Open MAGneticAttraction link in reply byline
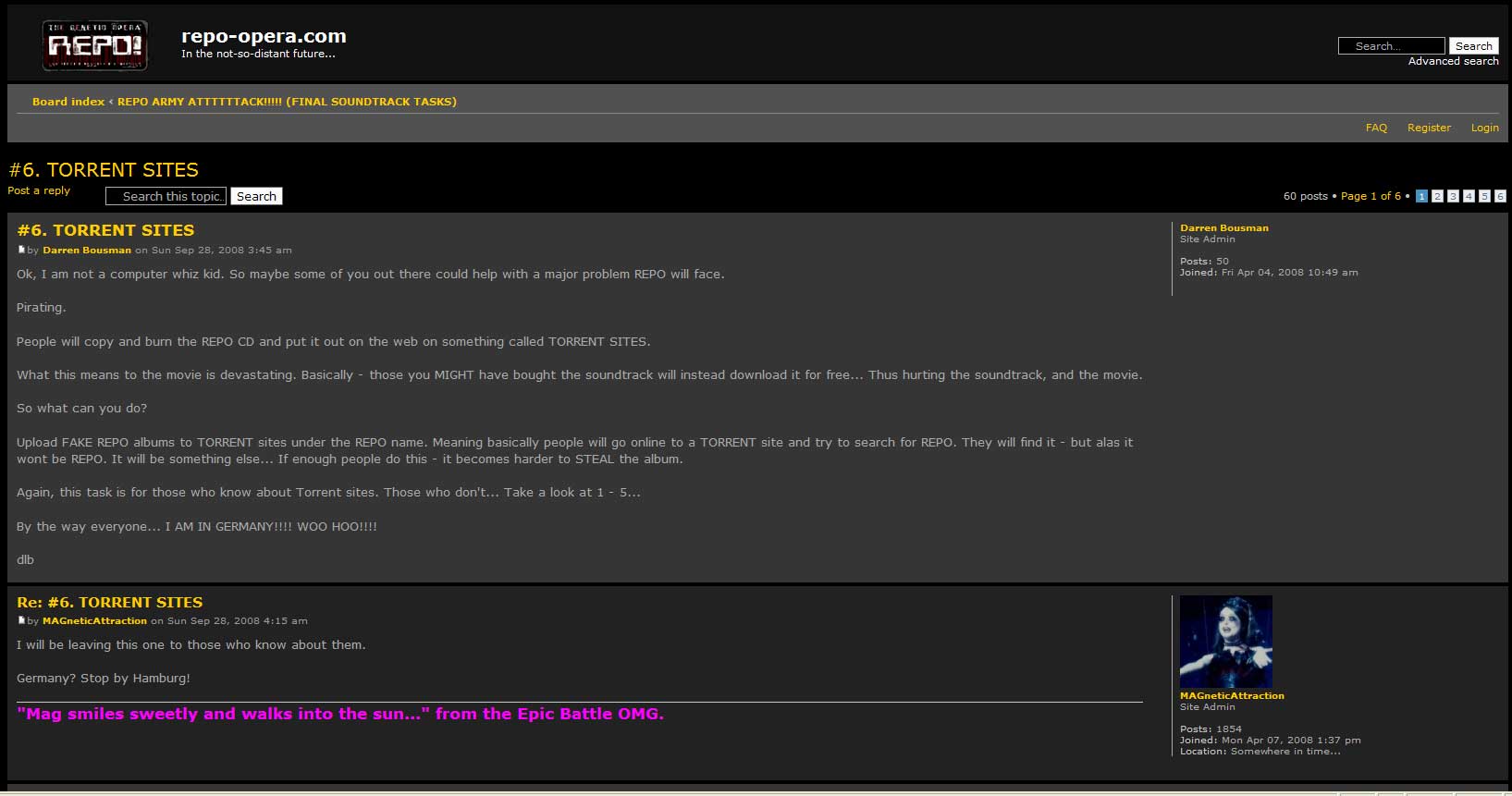The image size is (1512, 796). 94,621
